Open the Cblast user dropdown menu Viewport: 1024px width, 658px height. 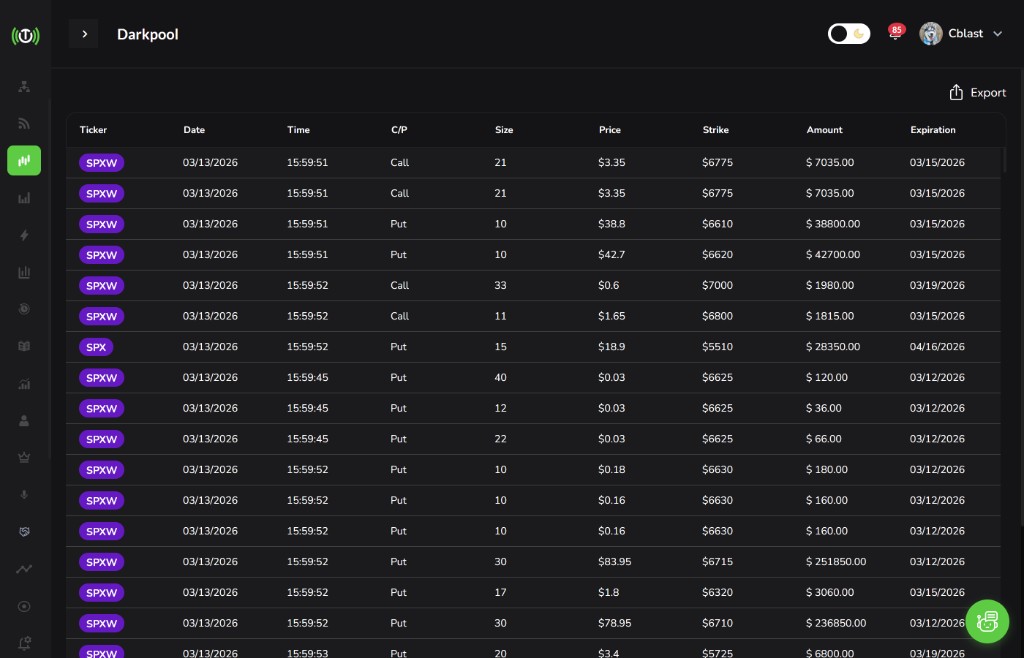[x=997, y=34]
